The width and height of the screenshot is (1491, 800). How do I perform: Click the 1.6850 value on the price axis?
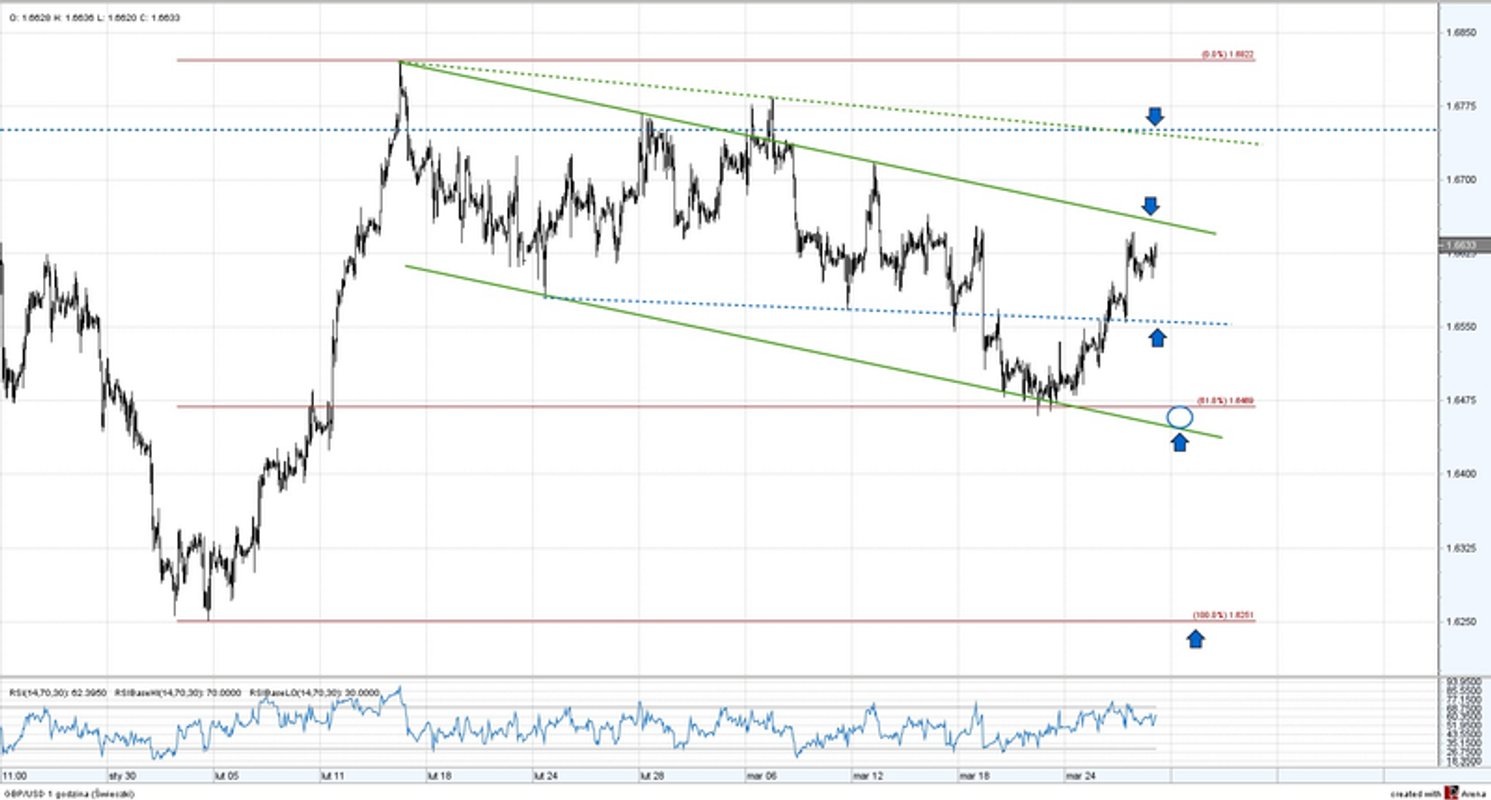click(1462, 31)
